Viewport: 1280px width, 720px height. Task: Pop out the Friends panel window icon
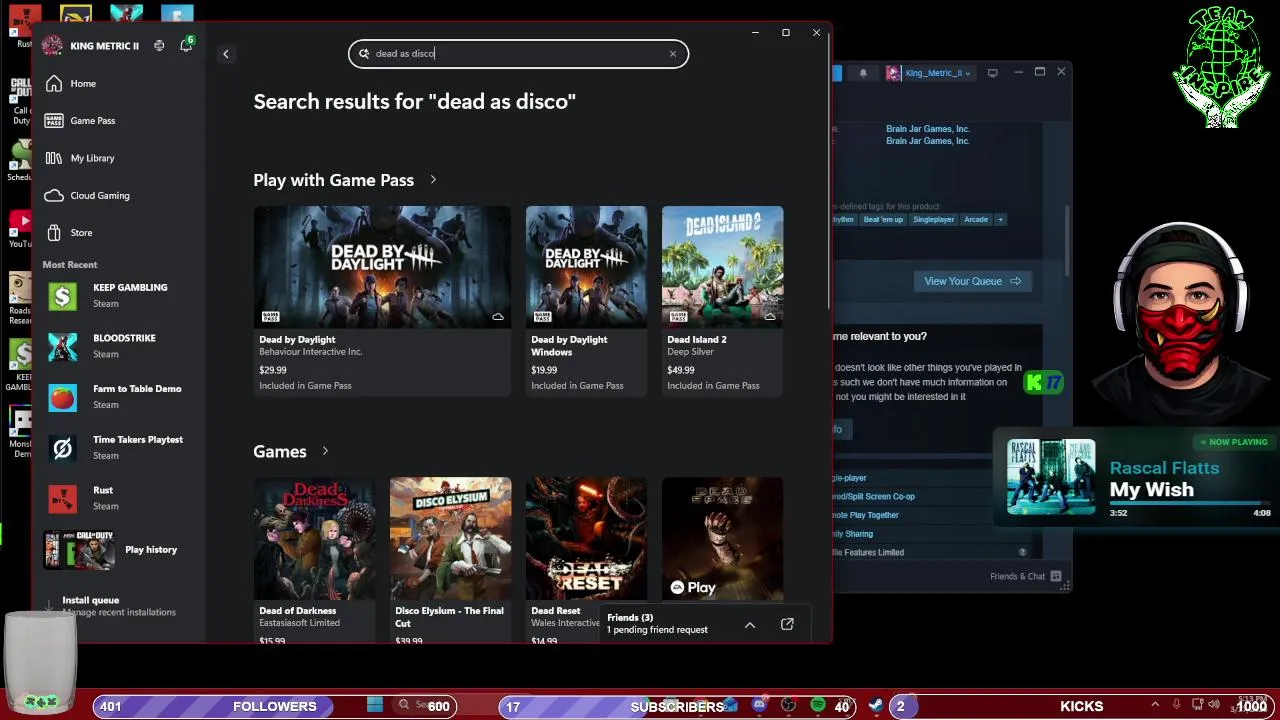tap(787, 625)
